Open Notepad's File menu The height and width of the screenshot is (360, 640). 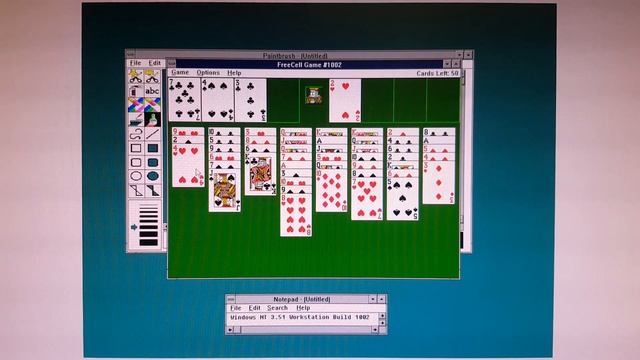236,308
